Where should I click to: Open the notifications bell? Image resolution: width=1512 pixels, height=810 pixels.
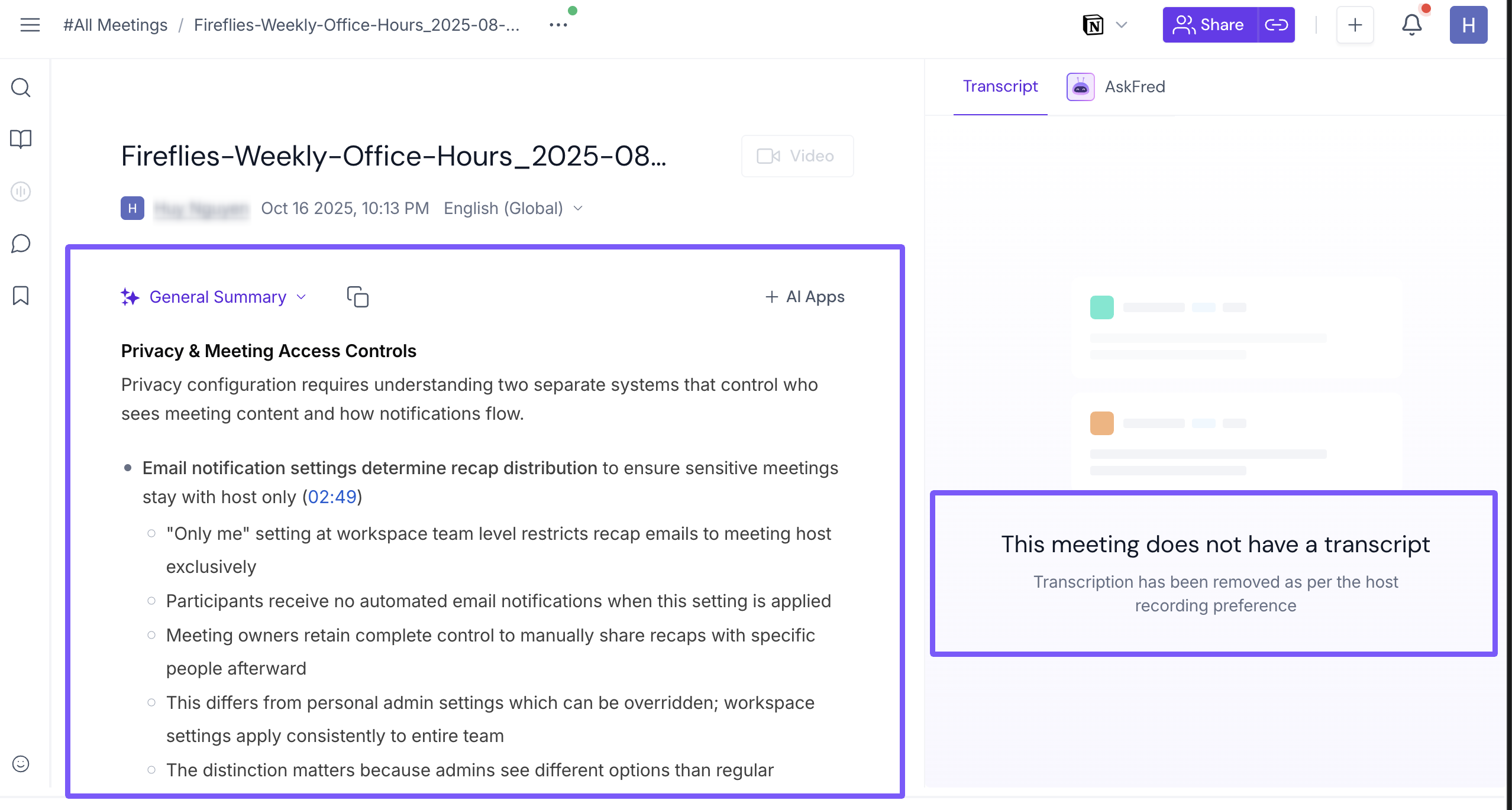point(1411,25)
